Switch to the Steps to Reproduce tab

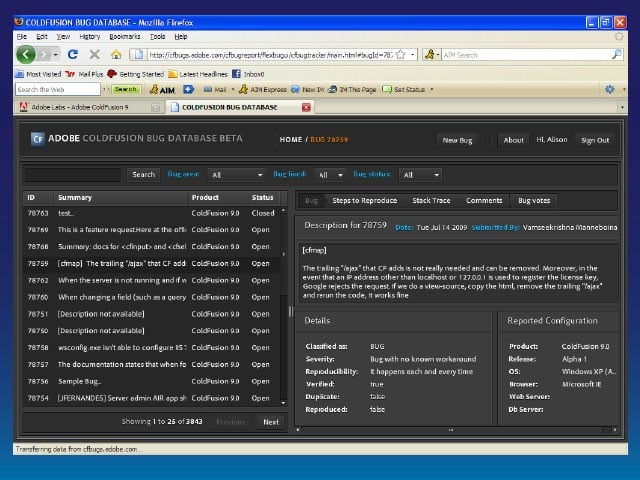click(364, 200)
